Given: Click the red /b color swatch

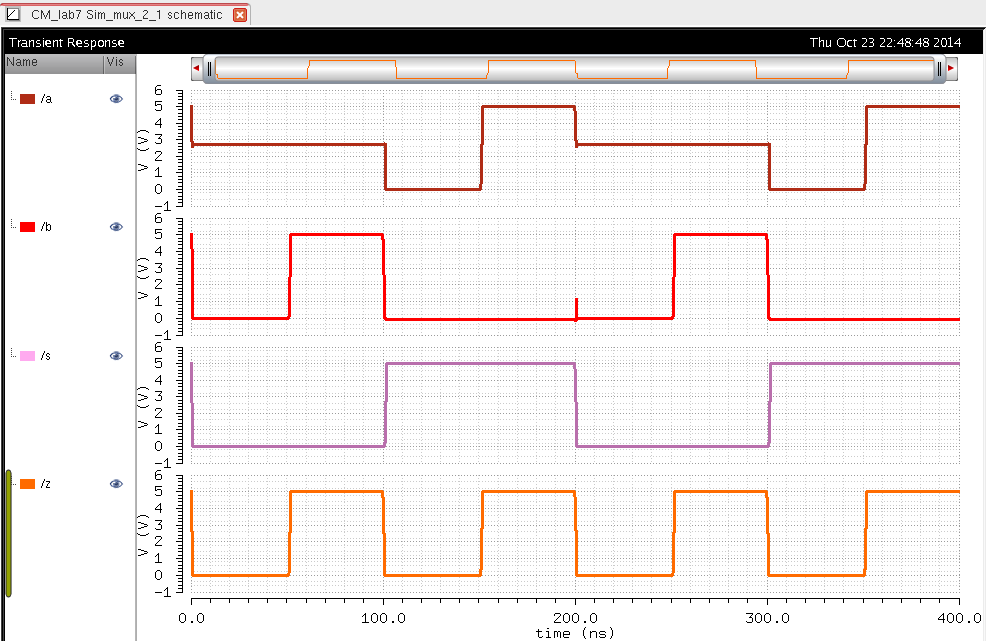Looking at the screenshot, I should (x=28, y=227).
